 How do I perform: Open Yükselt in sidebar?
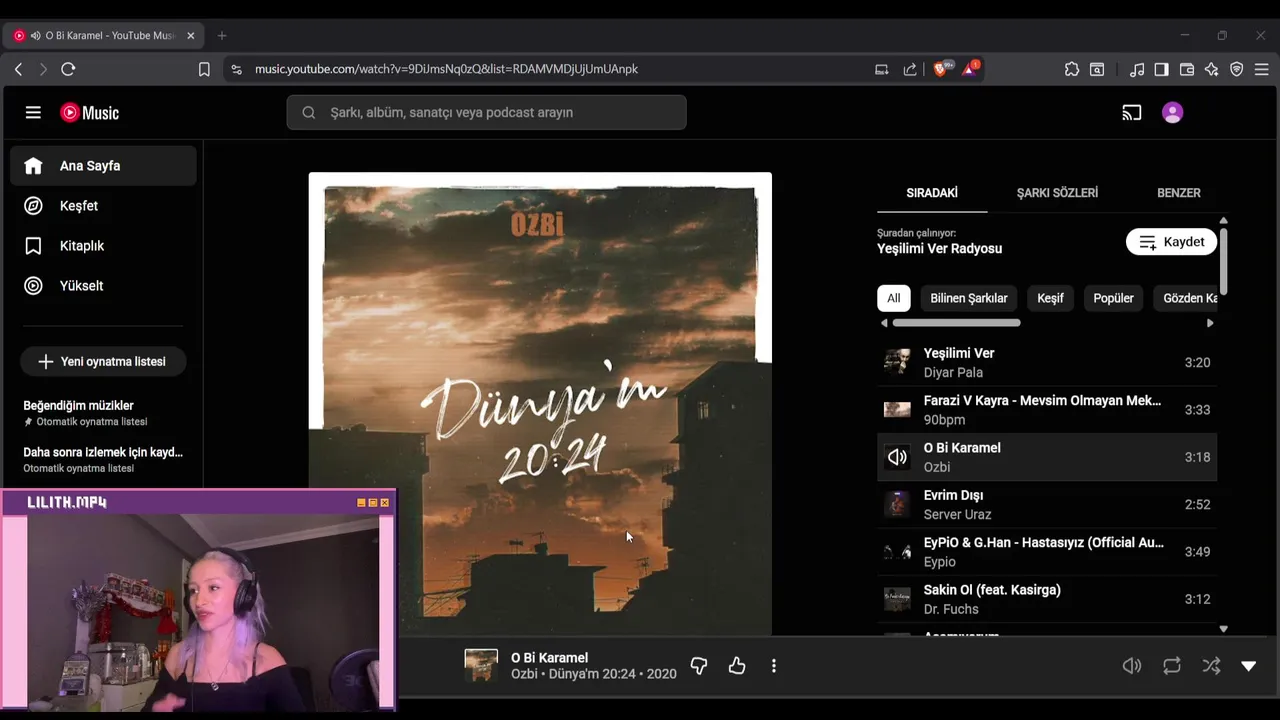[103, 286]
